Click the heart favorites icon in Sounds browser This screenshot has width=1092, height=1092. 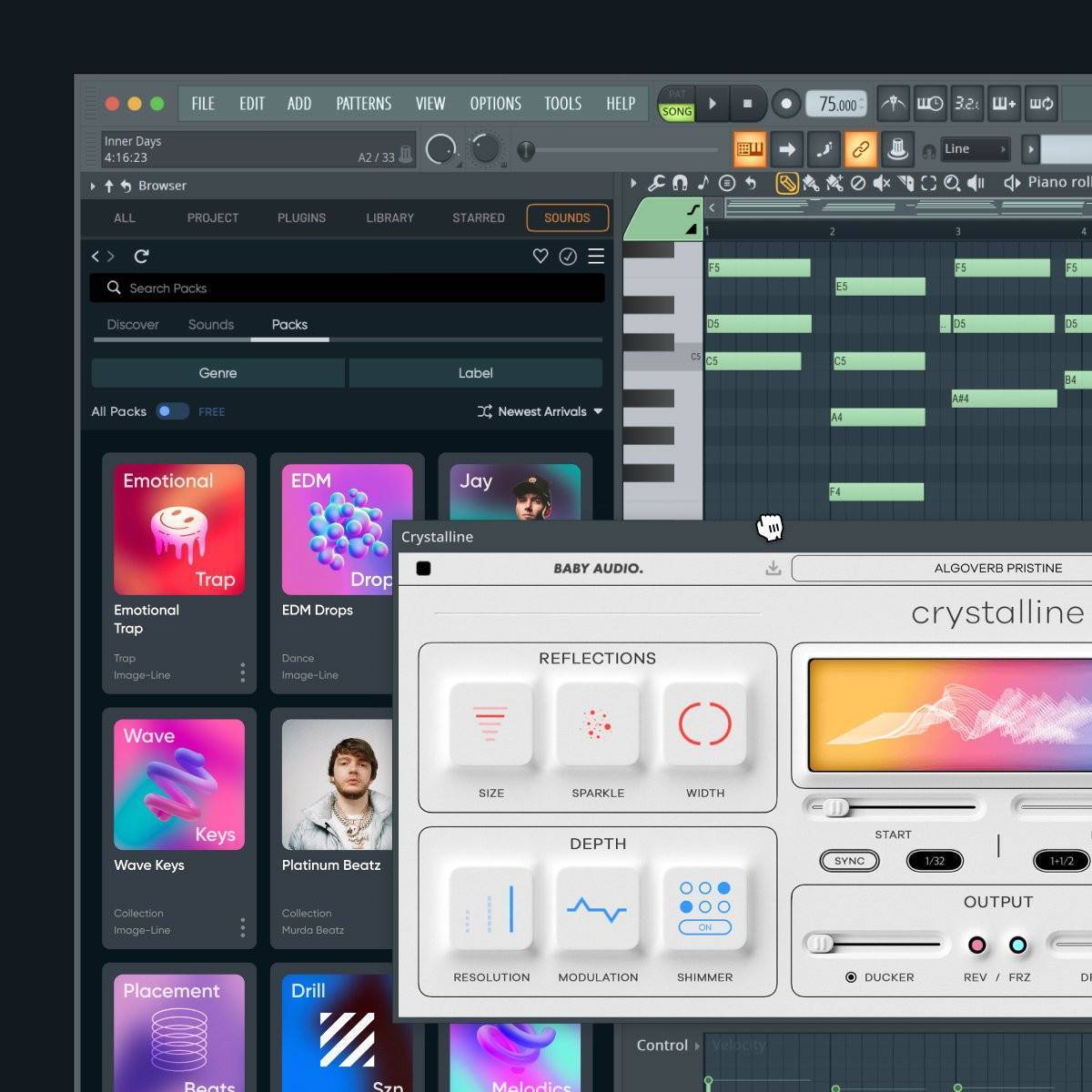[541, 257]
